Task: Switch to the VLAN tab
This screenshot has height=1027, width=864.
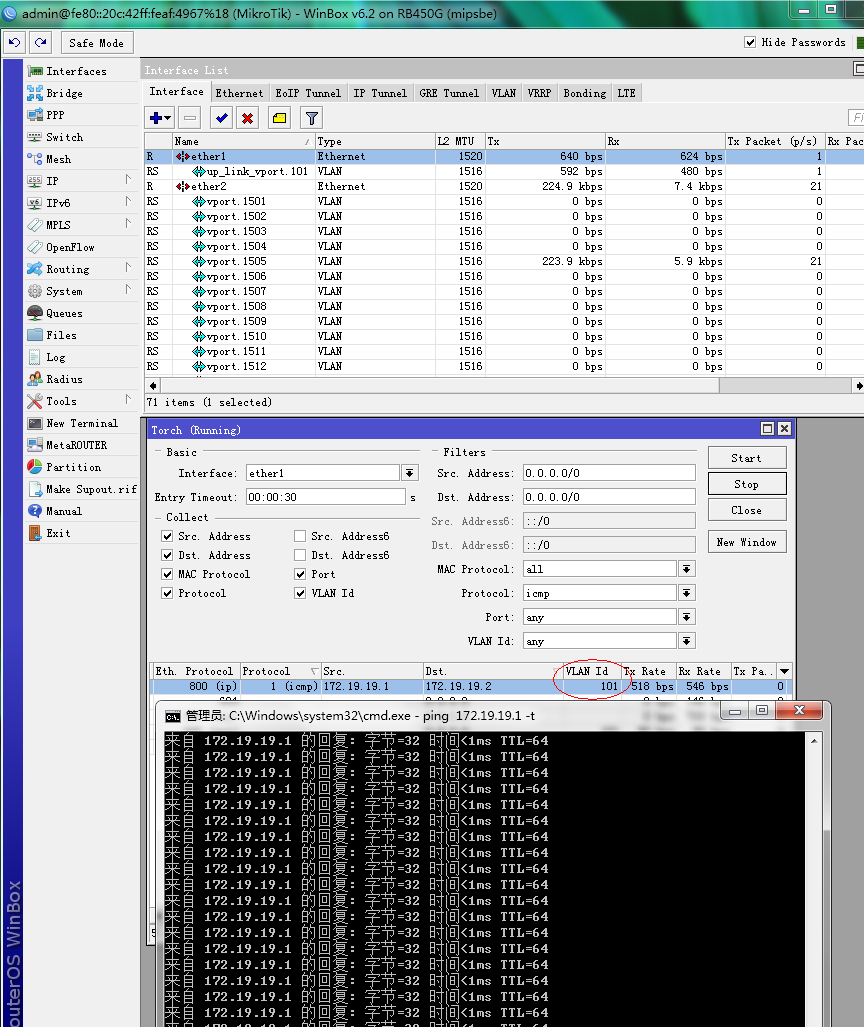Action: [x=503, y=93]
